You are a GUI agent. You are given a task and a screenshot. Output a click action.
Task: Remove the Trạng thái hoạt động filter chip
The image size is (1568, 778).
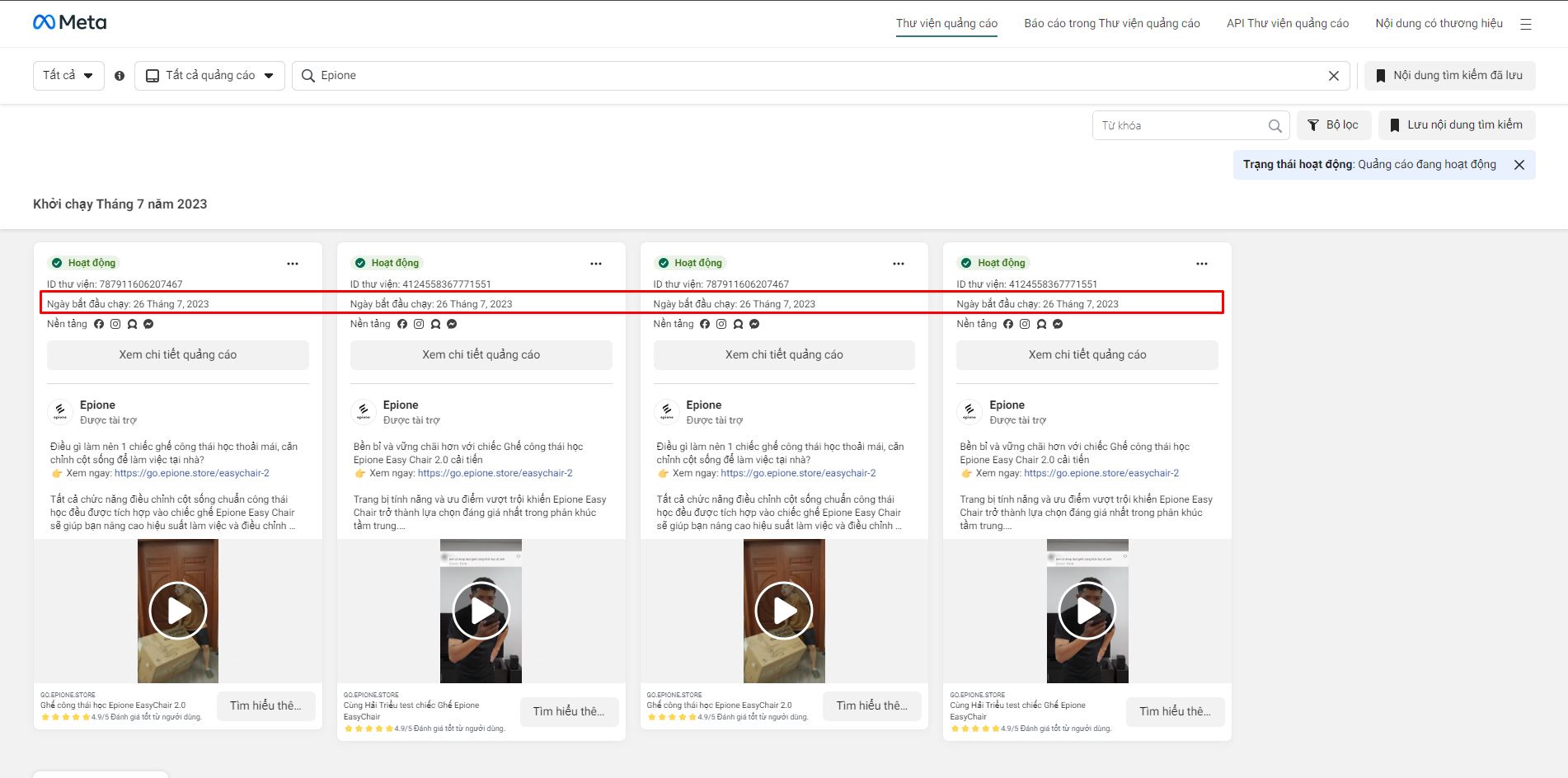point(1519,165)
